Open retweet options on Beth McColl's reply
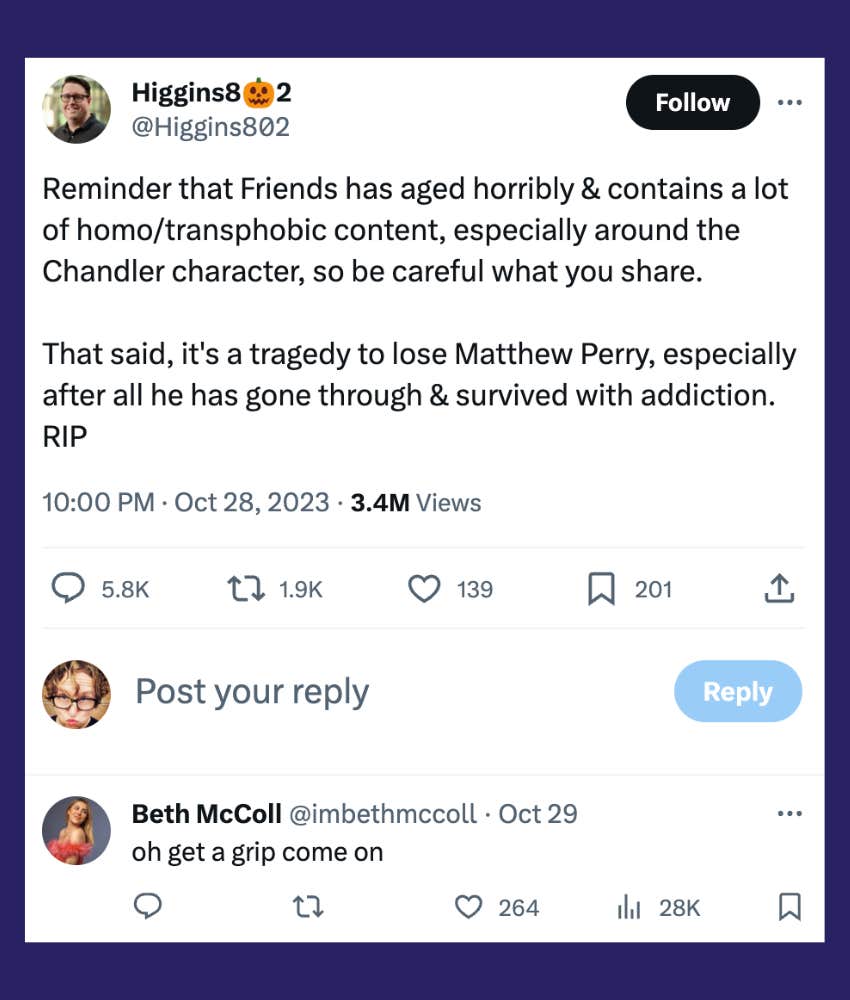 pos(306,907)
